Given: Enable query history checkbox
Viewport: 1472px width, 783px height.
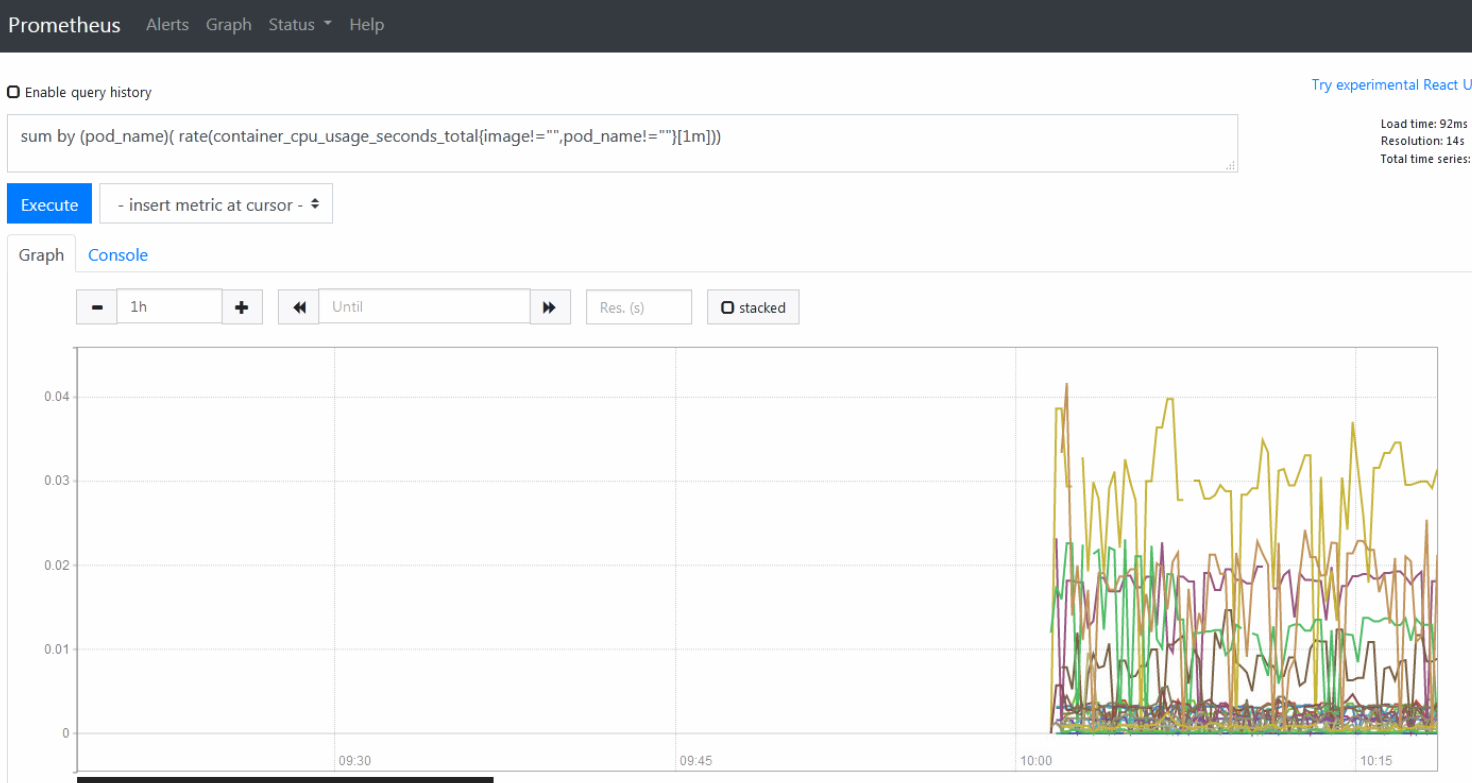Looking at the screenshot, I should point(13,92).
